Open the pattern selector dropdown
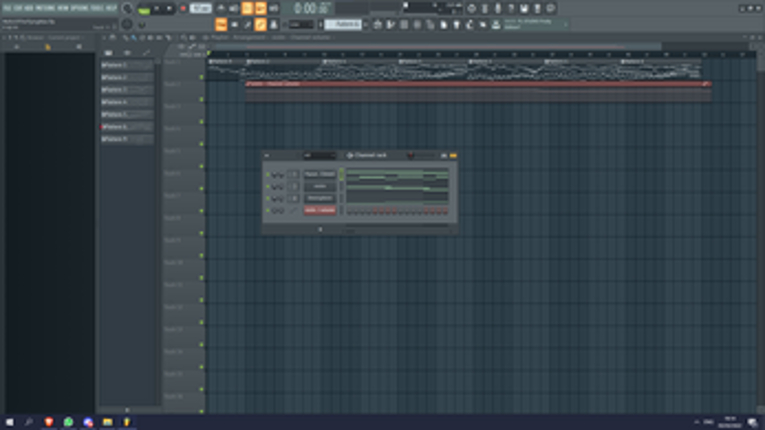This screenshot has width=765, height=430. coord(343,24)
